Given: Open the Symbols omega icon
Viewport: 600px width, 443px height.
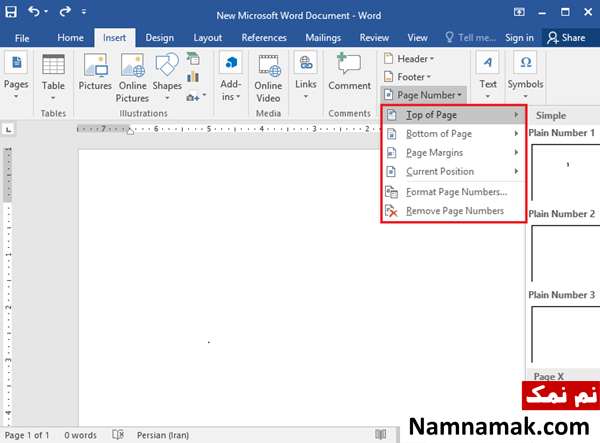Looking at the screenshot, I should [526, 62].
